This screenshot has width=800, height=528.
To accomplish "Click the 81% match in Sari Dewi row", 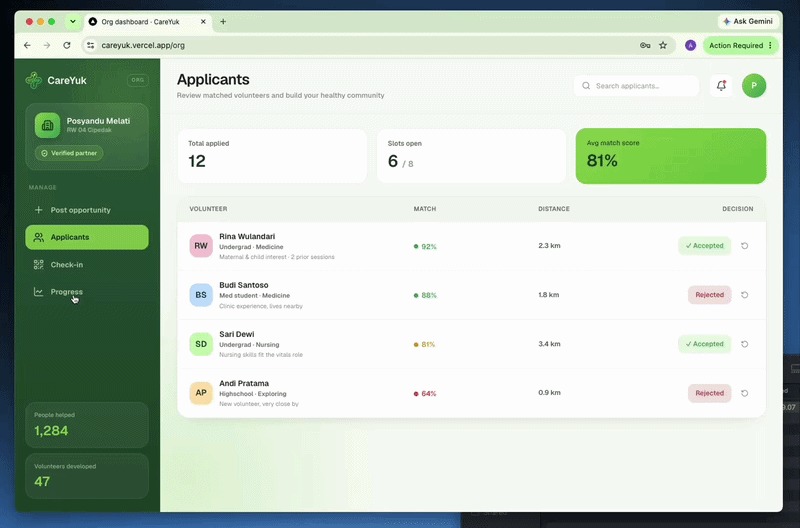I will (424, 344).
